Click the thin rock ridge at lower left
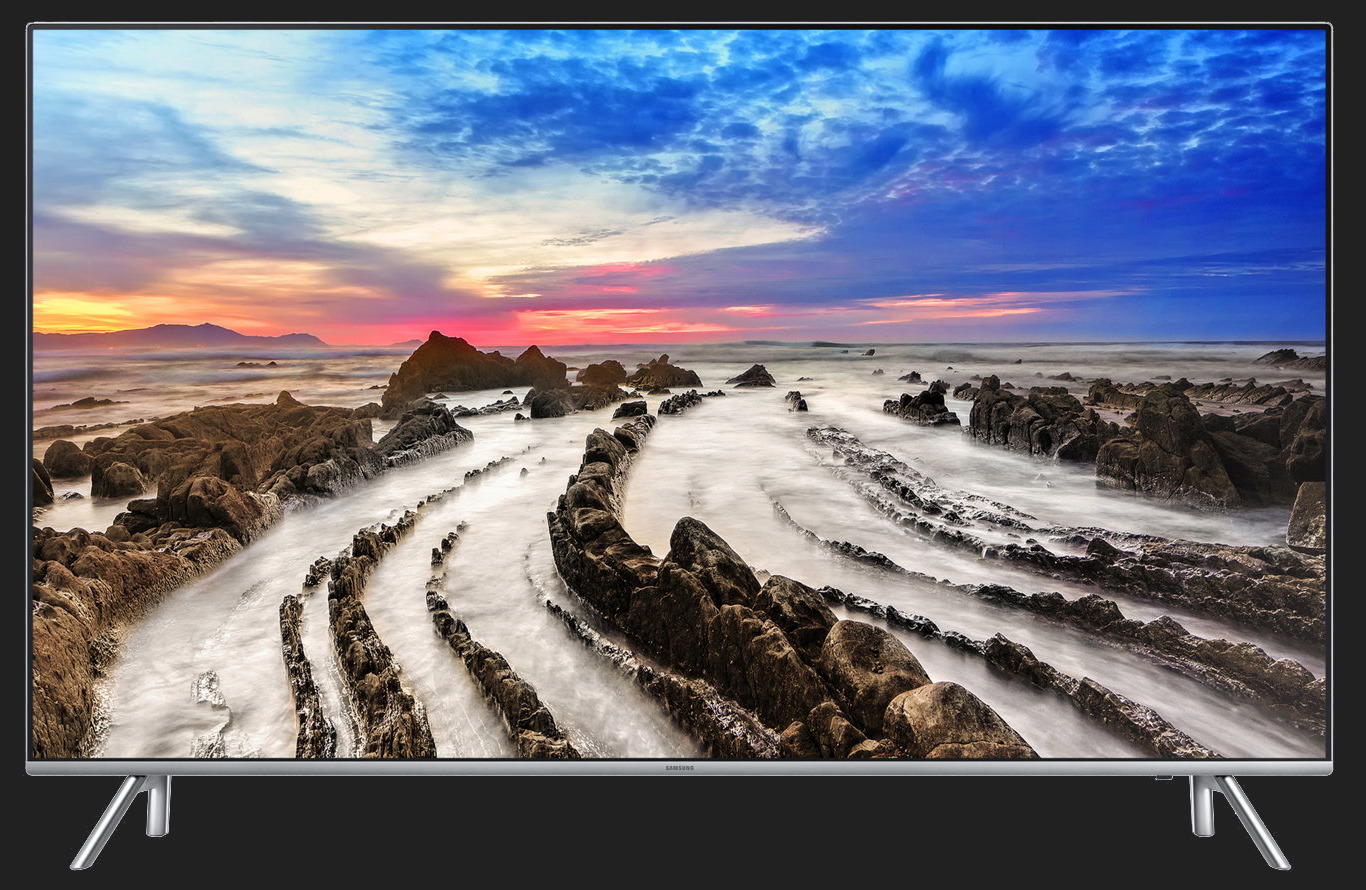The image size is (1366, 890). coord(305,680)
